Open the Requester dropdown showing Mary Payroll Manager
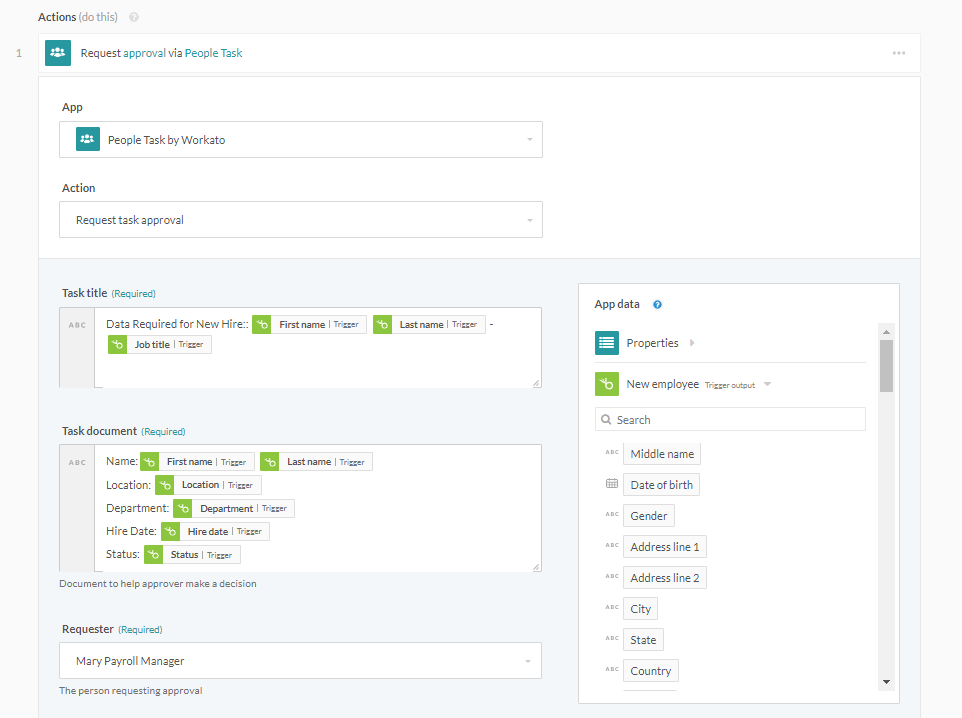 (x=300, y=660)
